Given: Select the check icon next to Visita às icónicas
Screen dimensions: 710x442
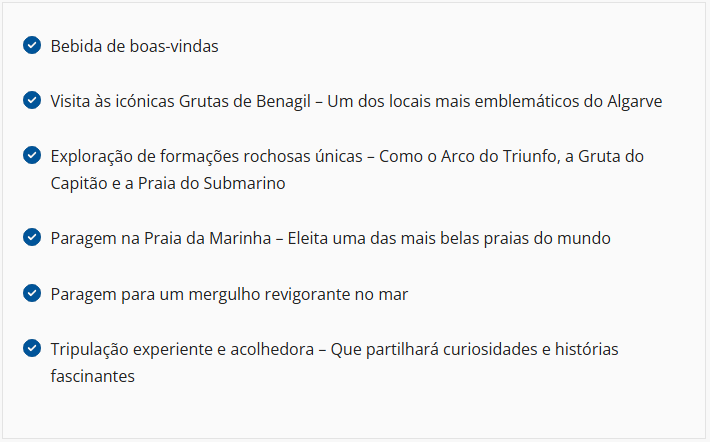Looking at the screenshot, I should pyautogui.click(x=32, y=100).
